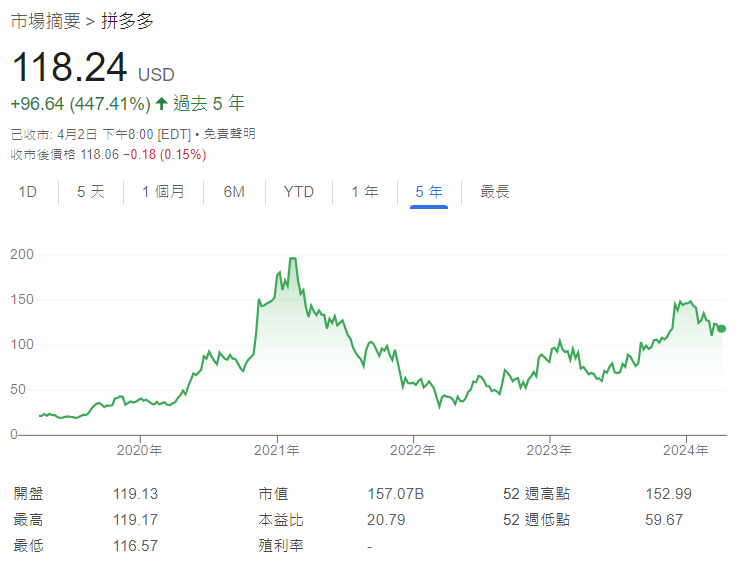Click the 最低 value 116.57

(135, 545)
